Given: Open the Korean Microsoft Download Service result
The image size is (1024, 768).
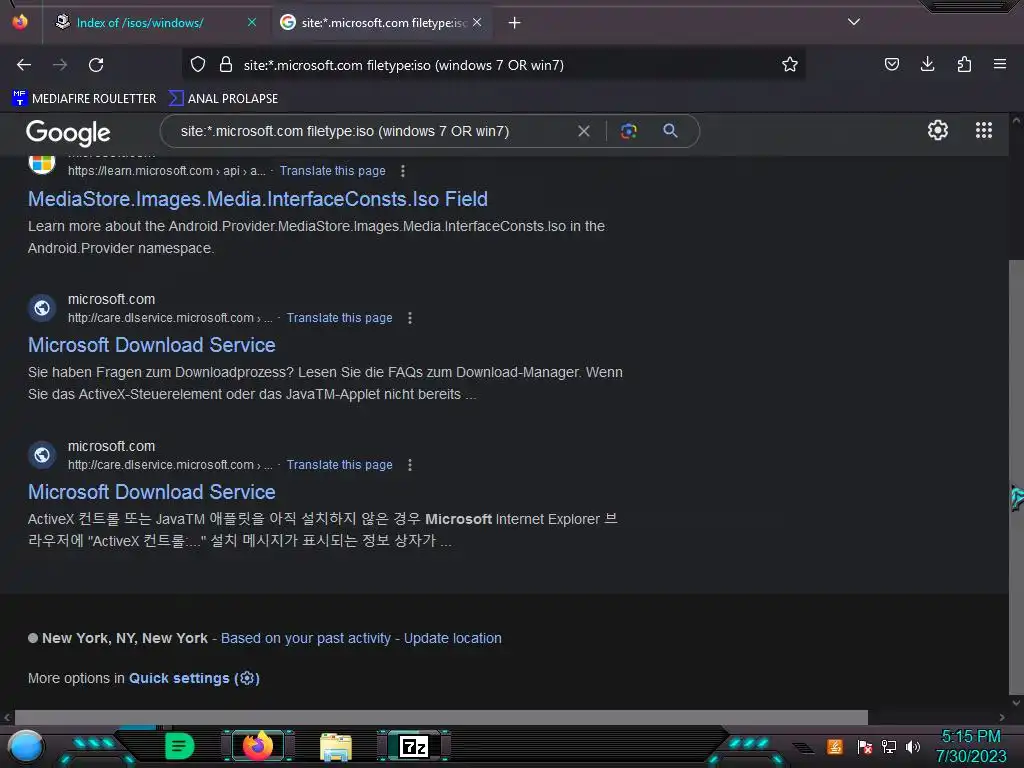Looking at the screenshot, I should [152, 492].
